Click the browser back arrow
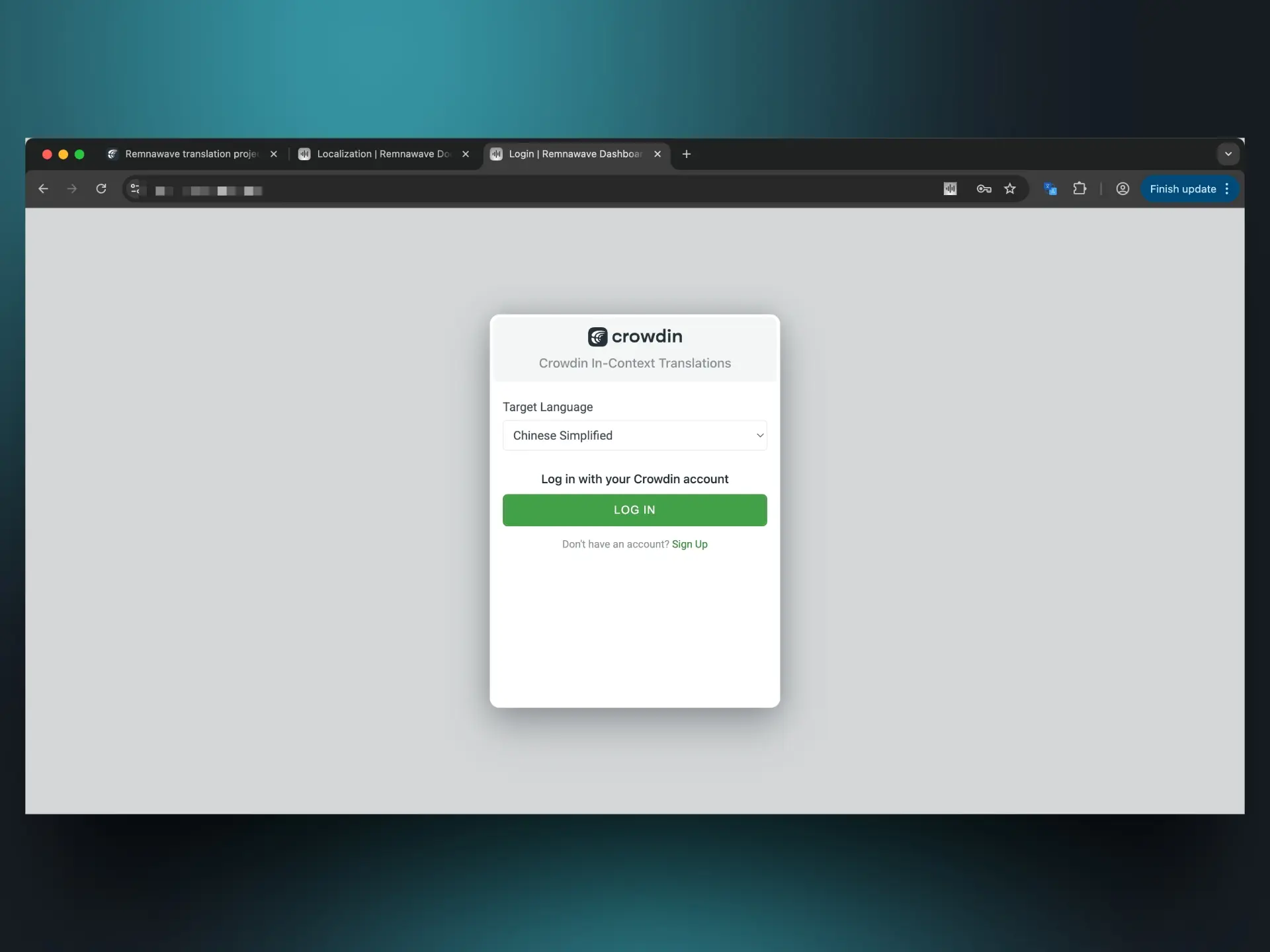This screenshot has width=1270, height=952. [x=43, y=189]
